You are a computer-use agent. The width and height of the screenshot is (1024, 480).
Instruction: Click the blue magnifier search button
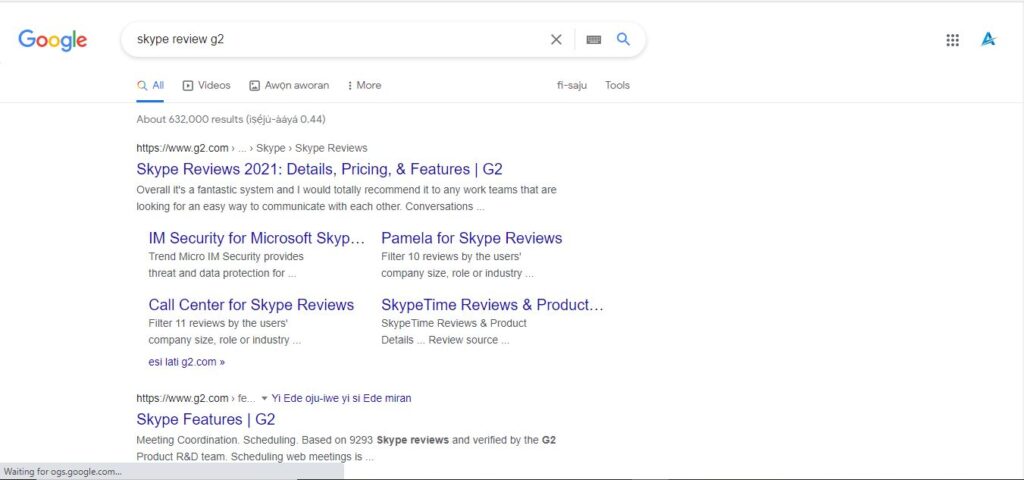coord(623,39)
